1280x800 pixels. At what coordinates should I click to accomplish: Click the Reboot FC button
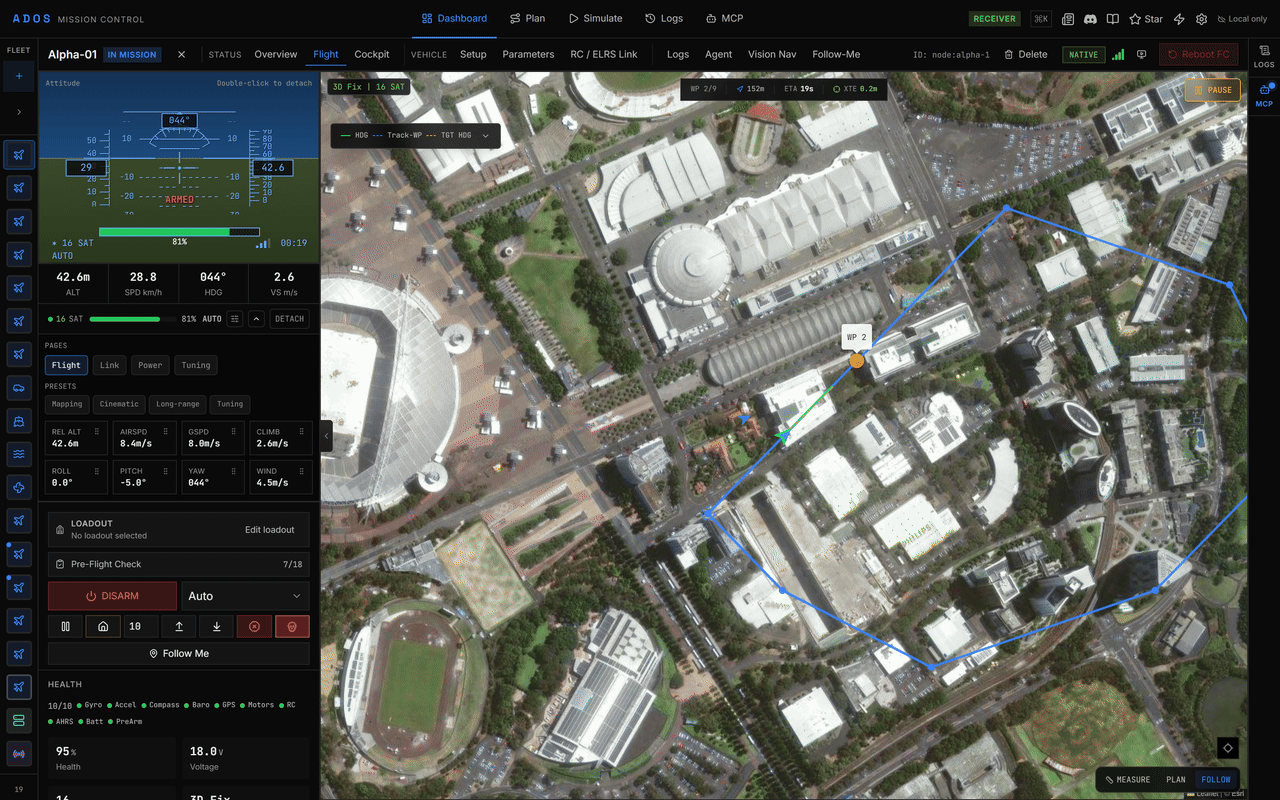[x=1198, y=55]
